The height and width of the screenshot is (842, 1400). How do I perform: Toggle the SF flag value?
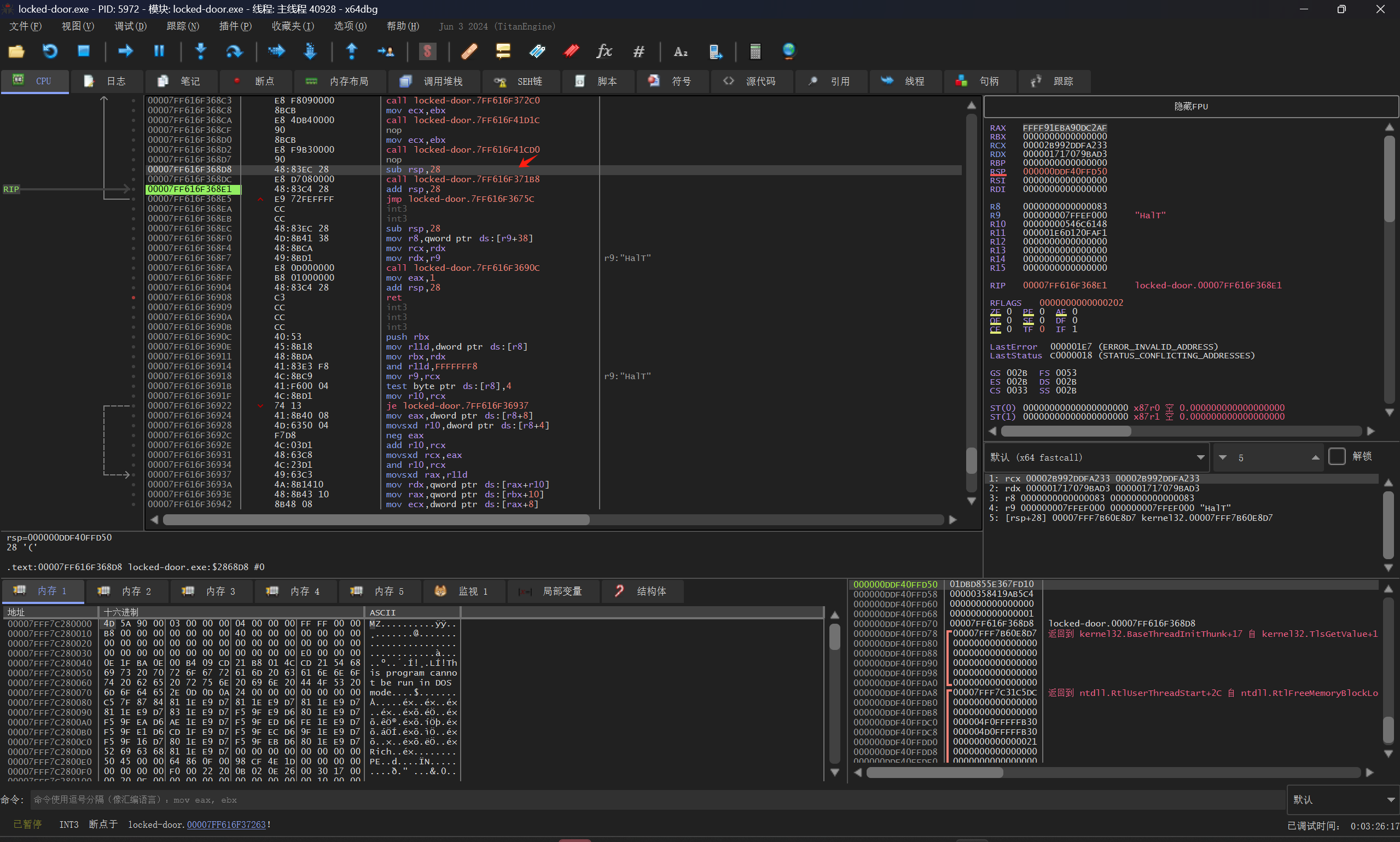(x=1042, y=320)
